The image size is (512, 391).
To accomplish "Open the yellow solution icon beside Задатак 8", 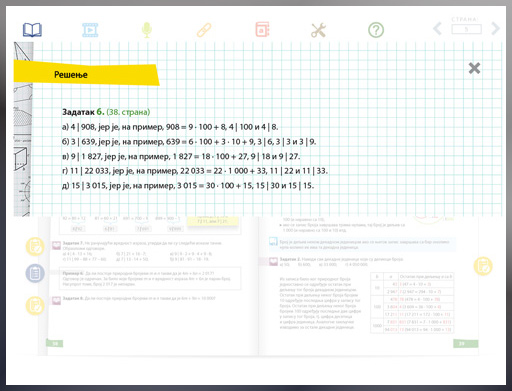I will [x=35, y=306].
